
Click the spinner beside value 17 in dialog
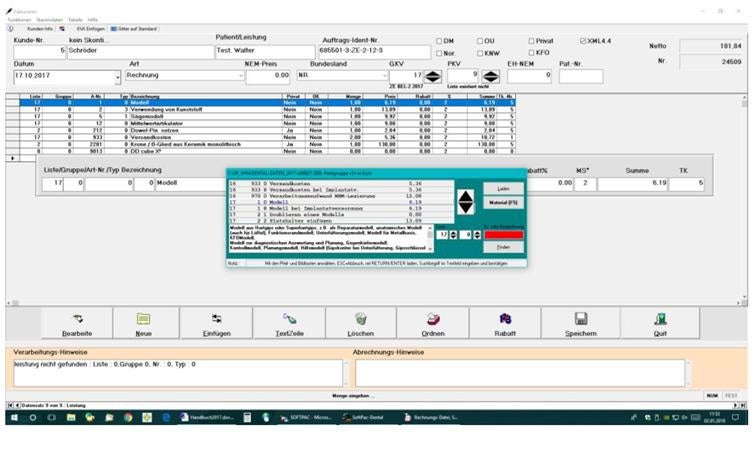pyautogui.click(x=453, y=234)
